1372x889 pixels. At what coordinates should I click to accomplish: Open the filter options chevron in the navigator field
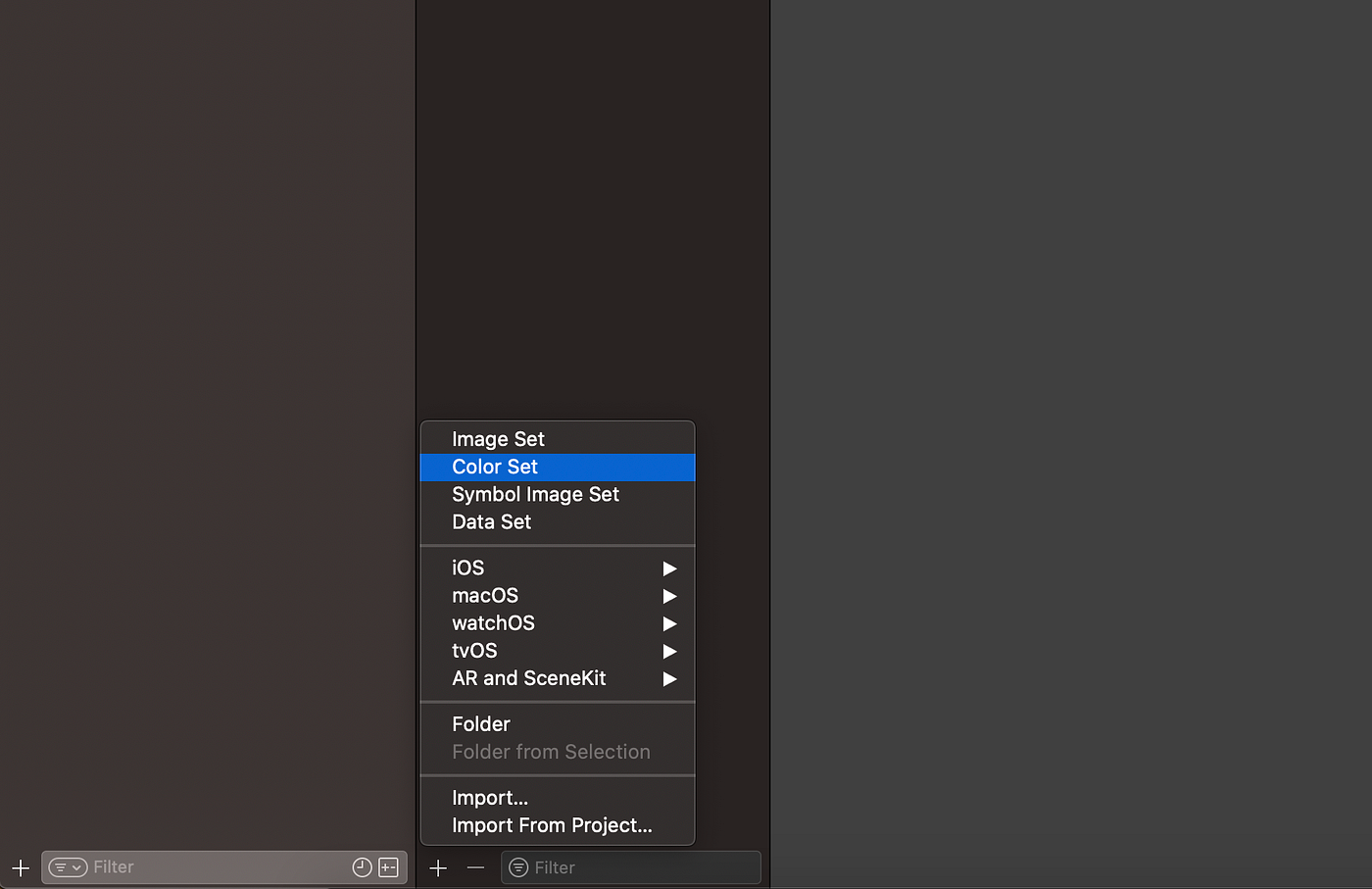[76, 867]
